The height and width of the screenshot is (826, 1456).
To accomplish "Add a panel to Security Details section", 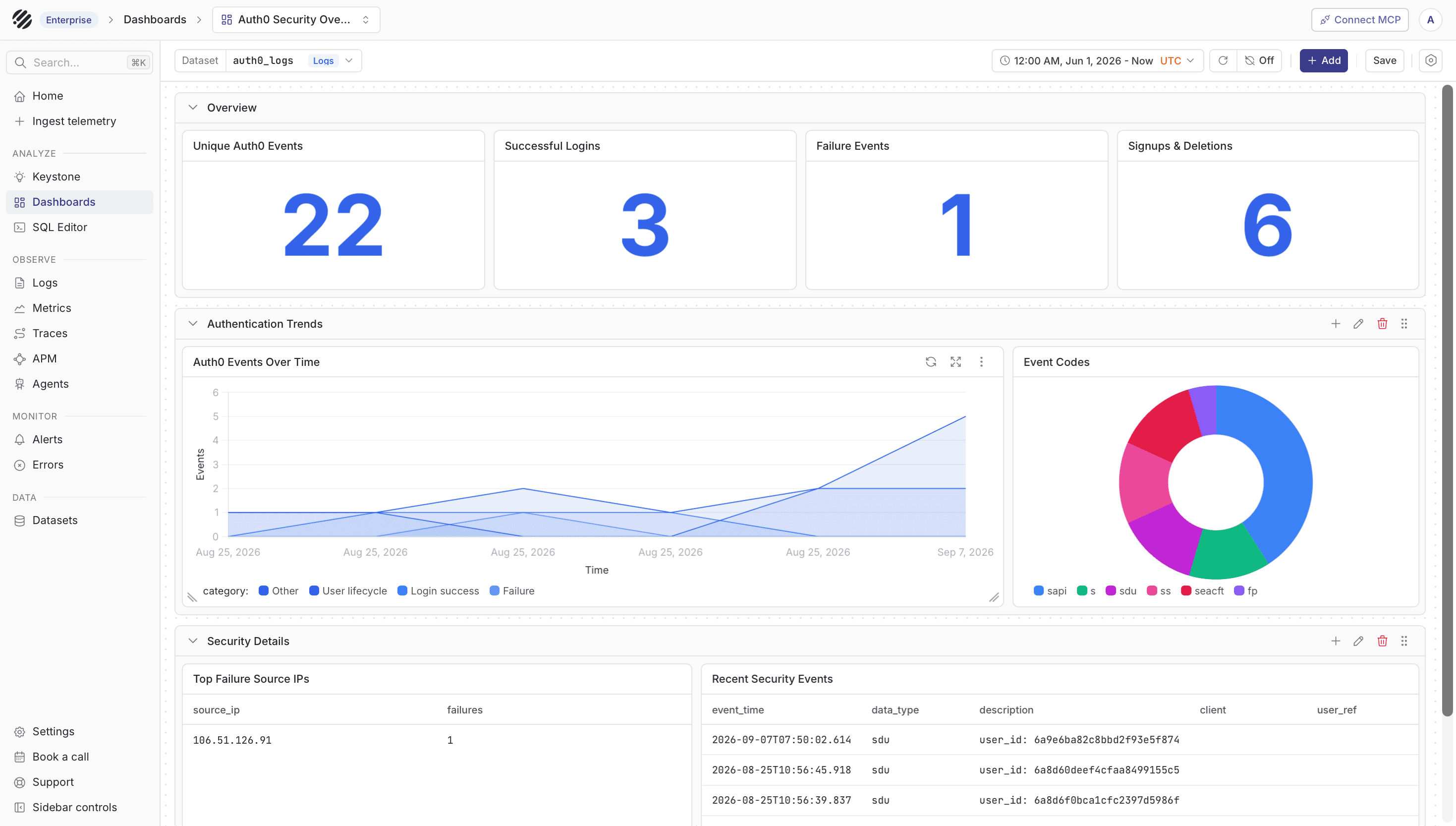I will (x=1336, y=641).
